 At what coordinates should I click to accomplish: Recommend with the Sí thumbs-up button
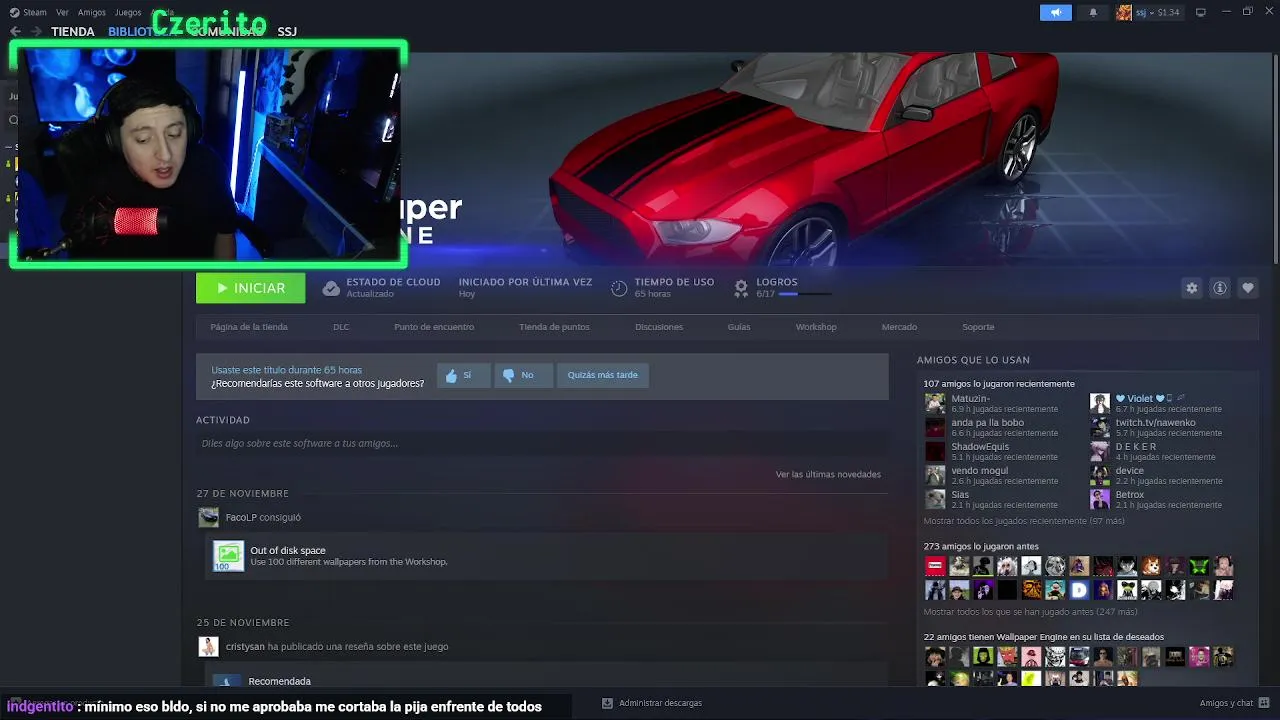pos(464,375)
